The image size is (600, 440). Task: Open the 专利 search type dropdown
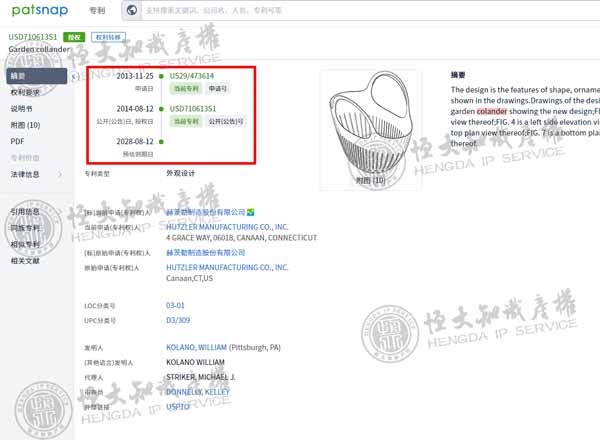point(97,10)
